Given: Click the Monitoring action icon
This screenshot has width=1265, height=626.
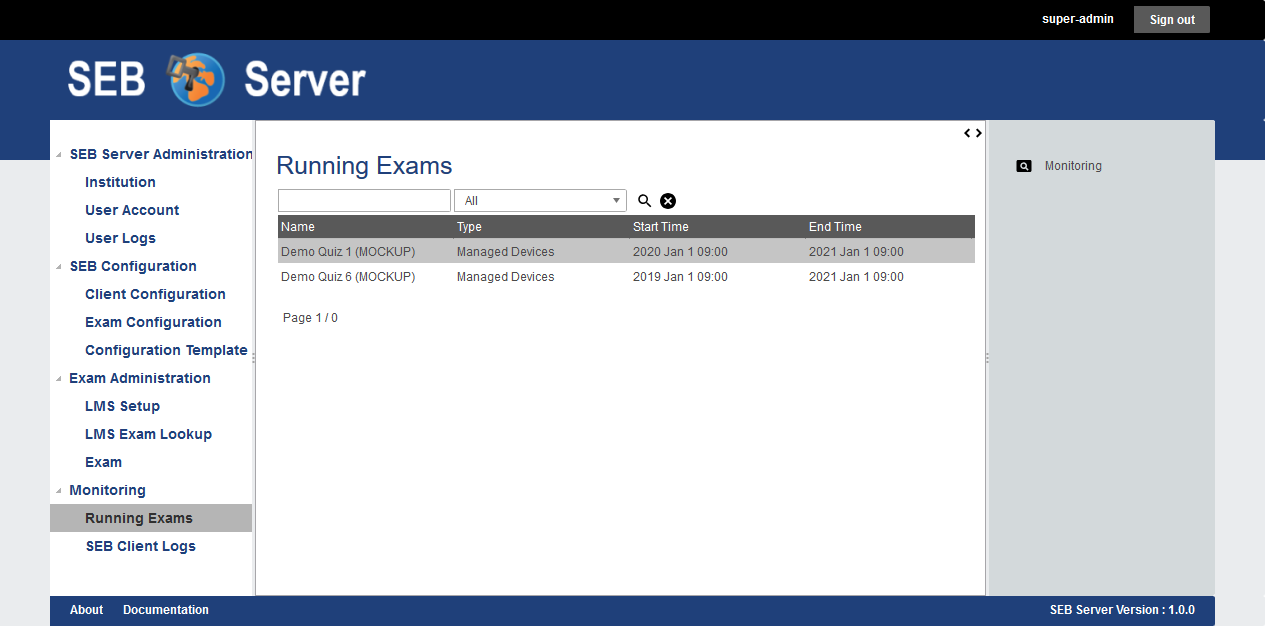Looking at the screenshot, I should [x=1023, y=166].
